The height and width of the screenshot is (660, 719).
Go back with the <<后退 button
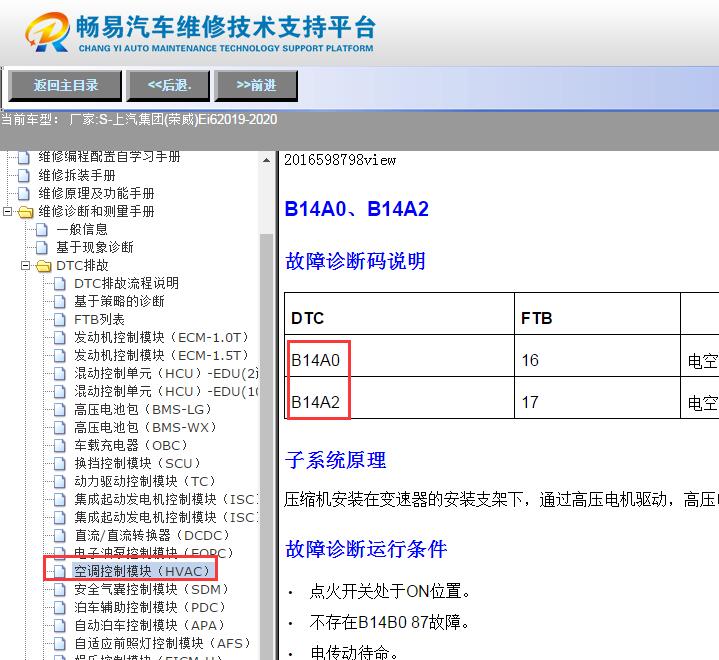168,86
